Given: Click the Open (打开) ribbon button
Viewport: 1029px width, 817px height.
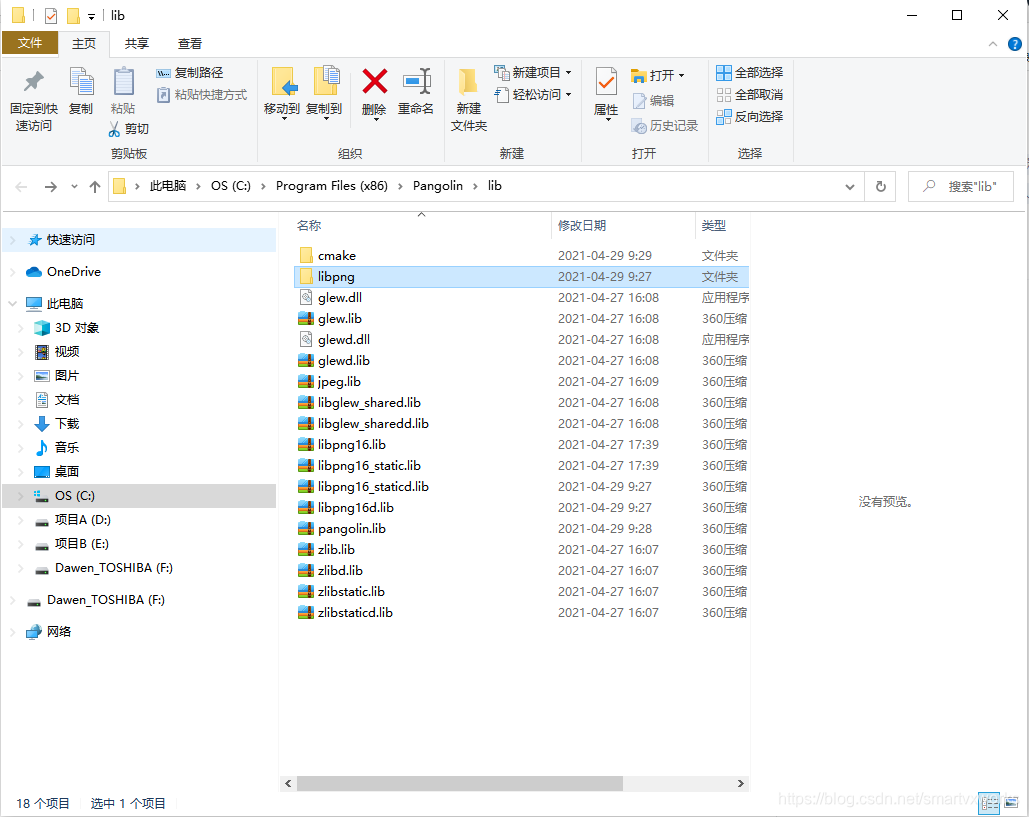Looking at the screenshot, I should [658, 75].
